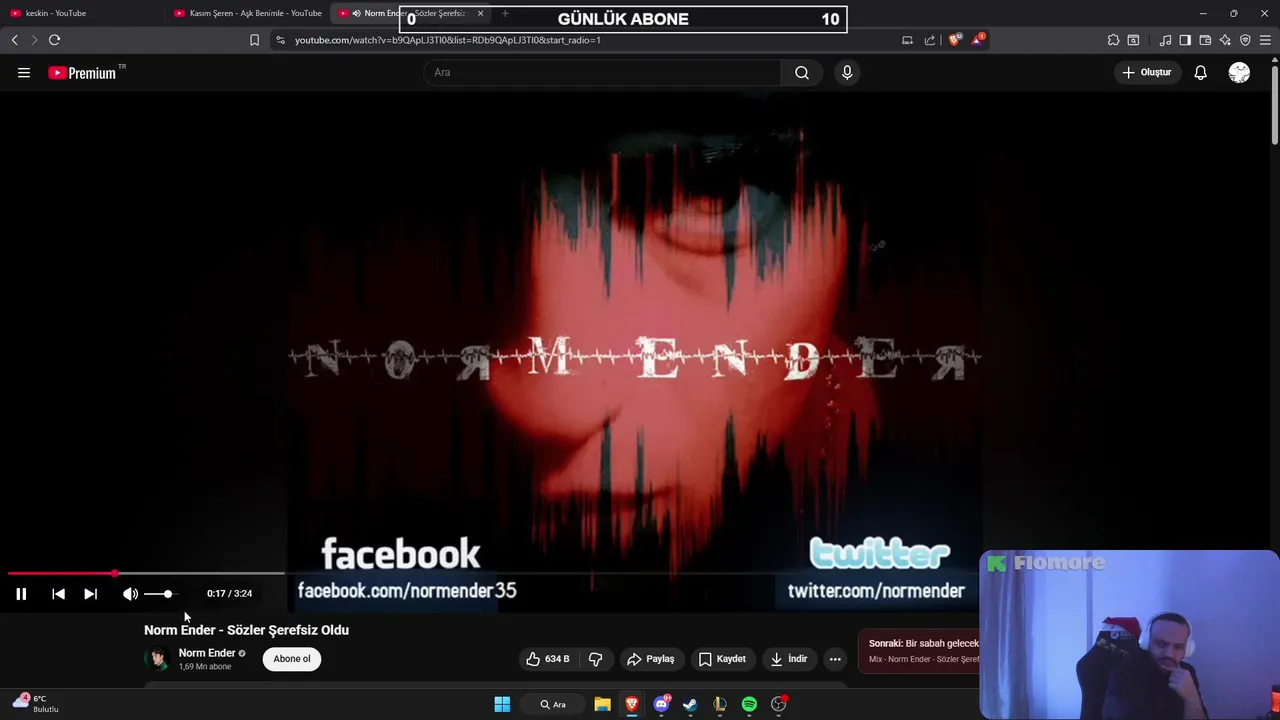Open Brave Shields lion icon
1280x720 pixels.
955,40
